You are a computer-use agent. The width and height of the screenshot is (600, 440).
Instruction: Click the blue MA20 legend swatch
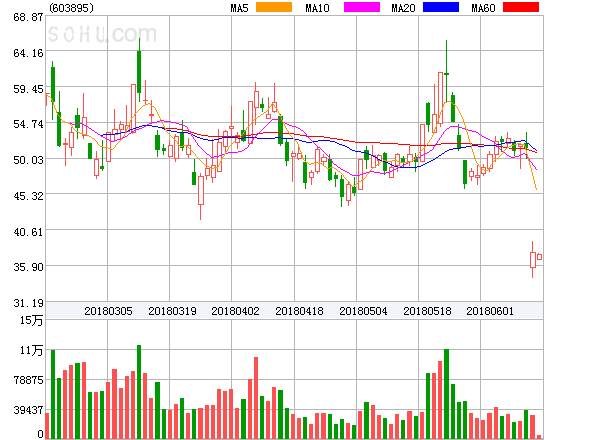(x=441, y=7)
